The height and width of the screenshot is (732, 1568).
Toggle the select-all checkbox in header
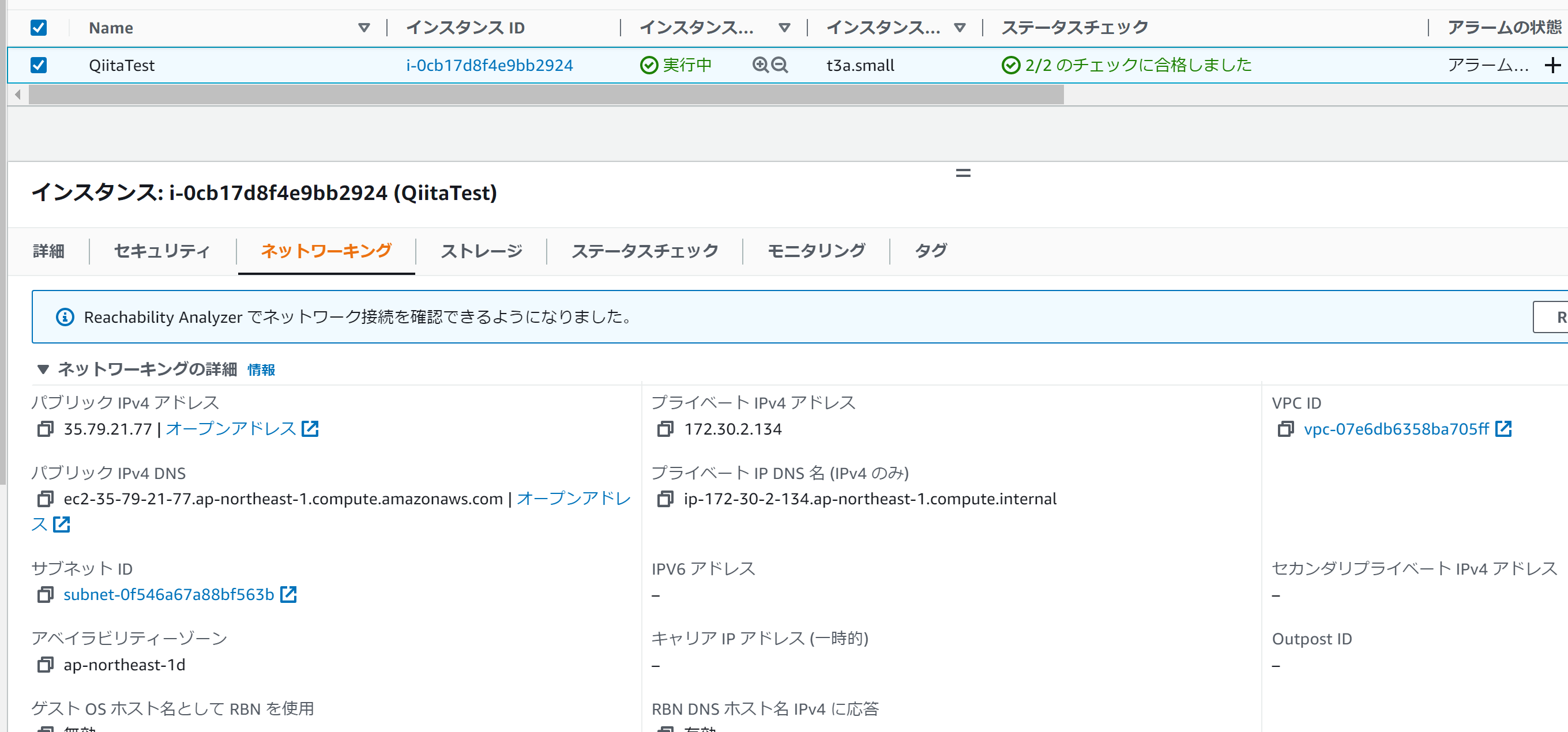pyautogui.click(x=38, y=28)
